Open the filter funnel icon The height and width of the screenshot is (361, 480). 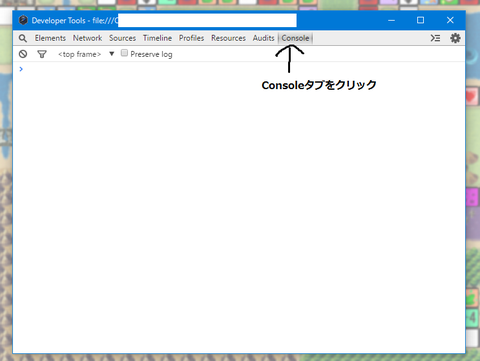pyautogui.click(x=42, y=54)
